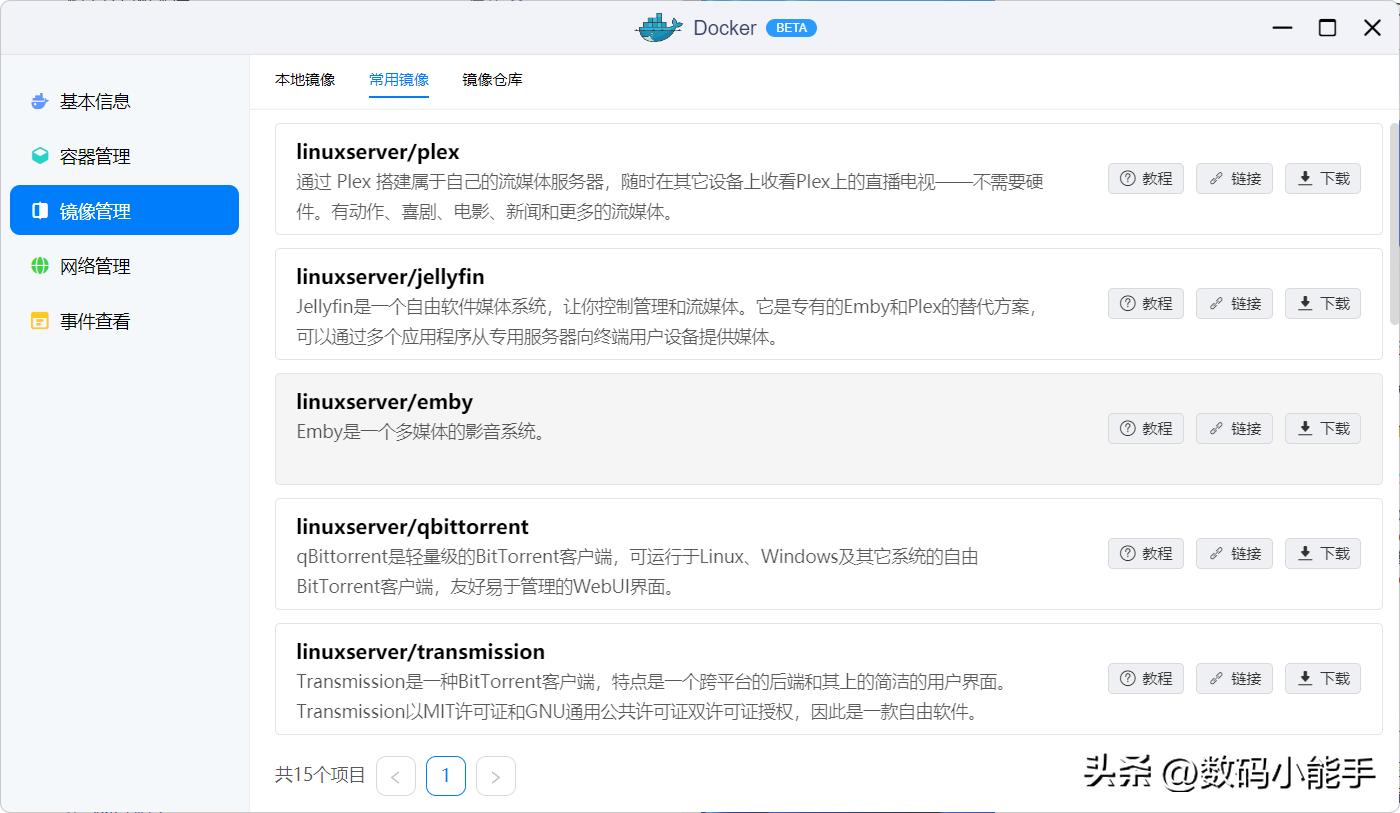Viewport: 1400px width, 813px height.
Task: Click page 1 in the pagination bar
Action: [446, 775]
